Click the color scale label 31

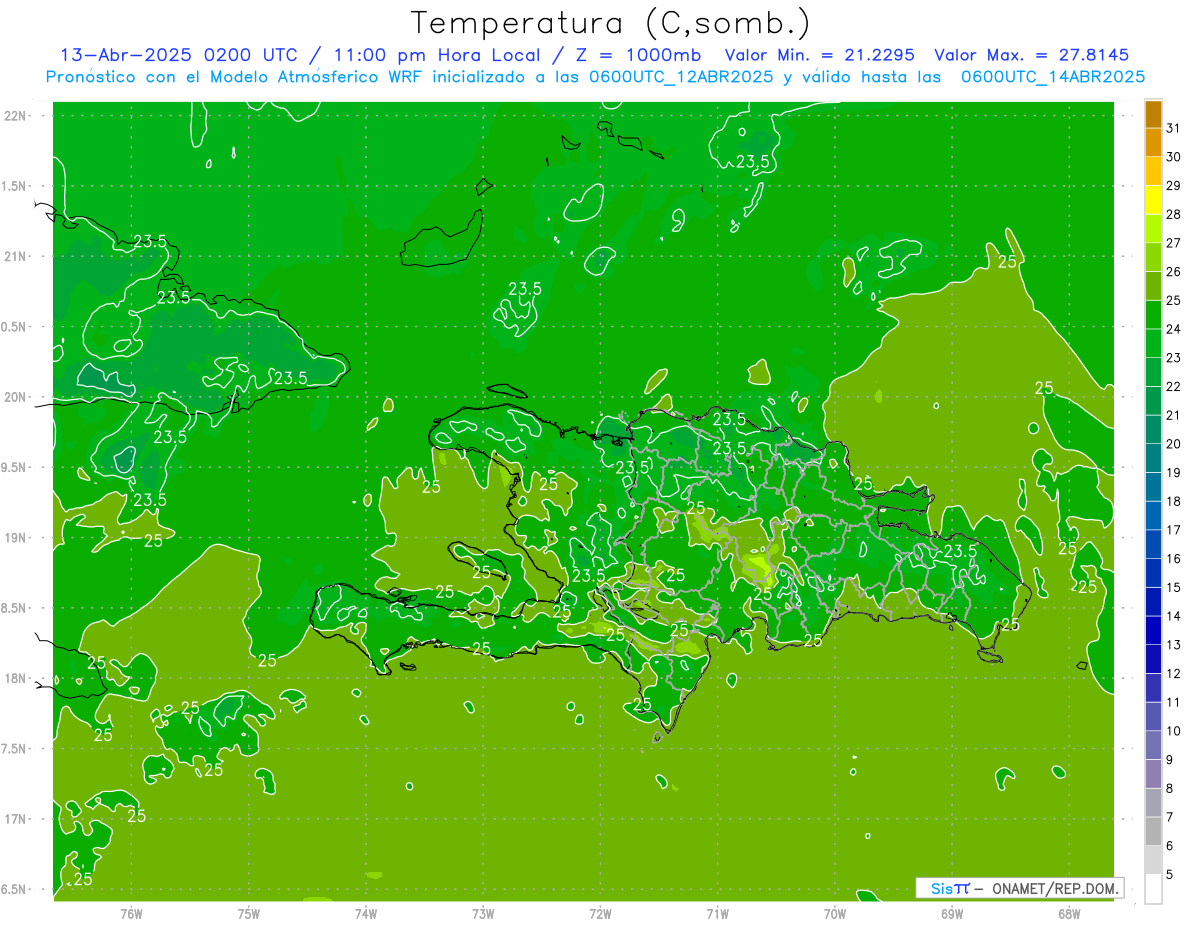coord(1174,128)
